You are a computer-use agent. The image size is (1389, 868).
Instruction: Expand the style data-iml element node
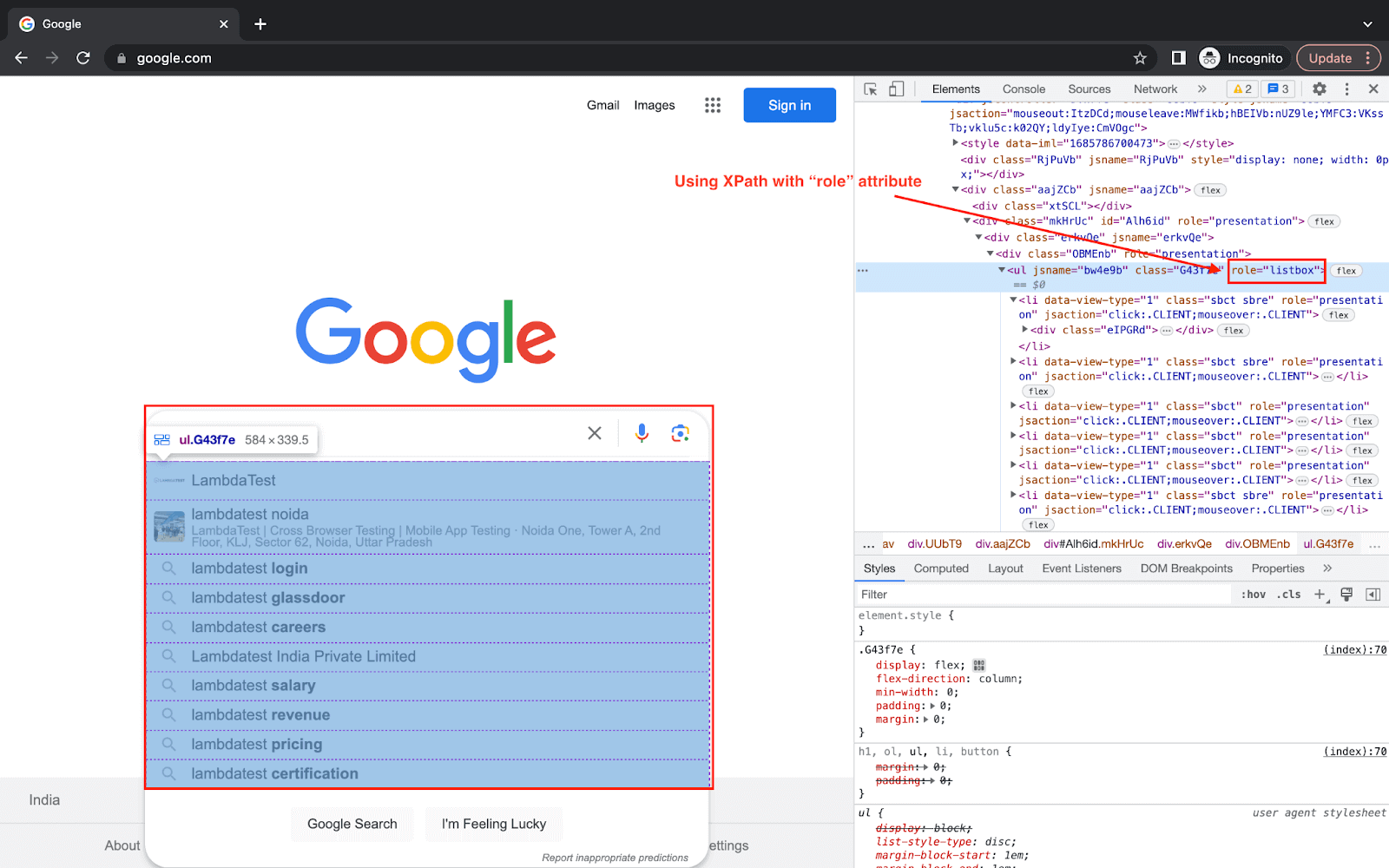tap(955, 143)
